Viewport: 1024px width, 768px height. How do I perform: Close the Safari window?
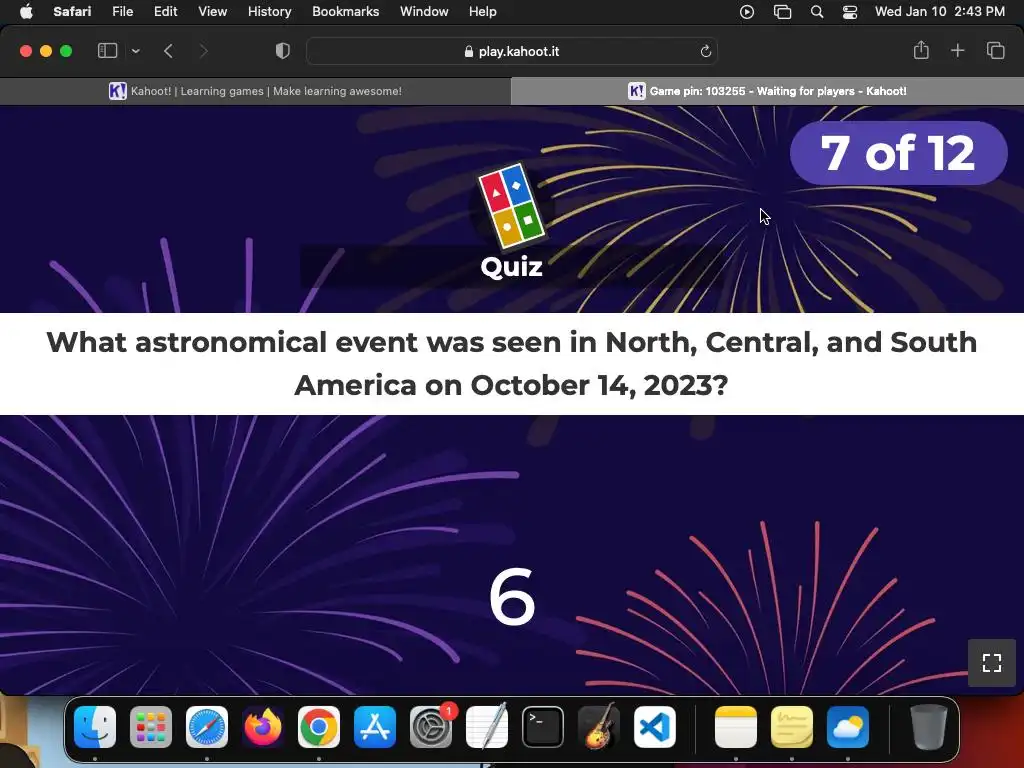[26, 51]
